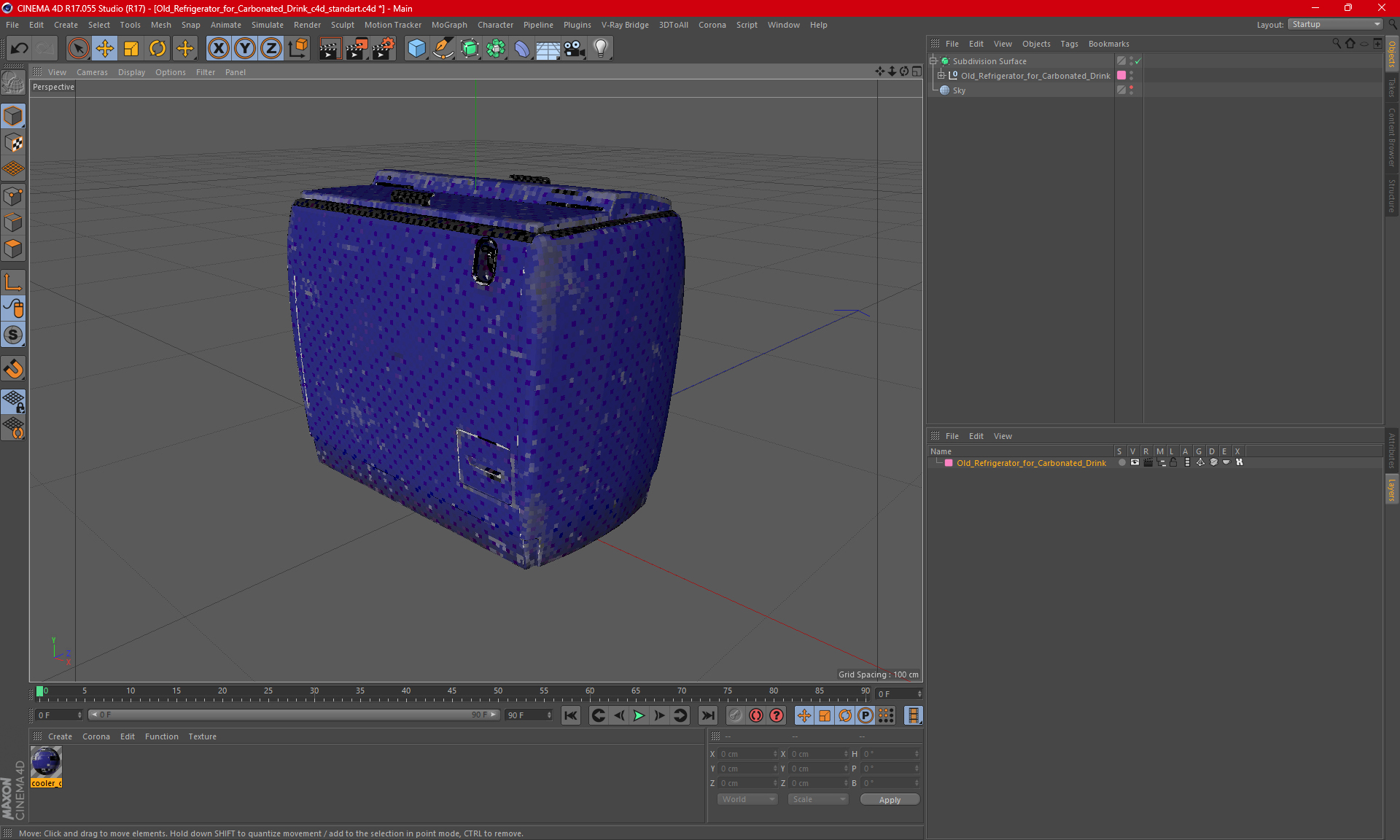Click the Subdivision Surface object icon

coord(944,61)
